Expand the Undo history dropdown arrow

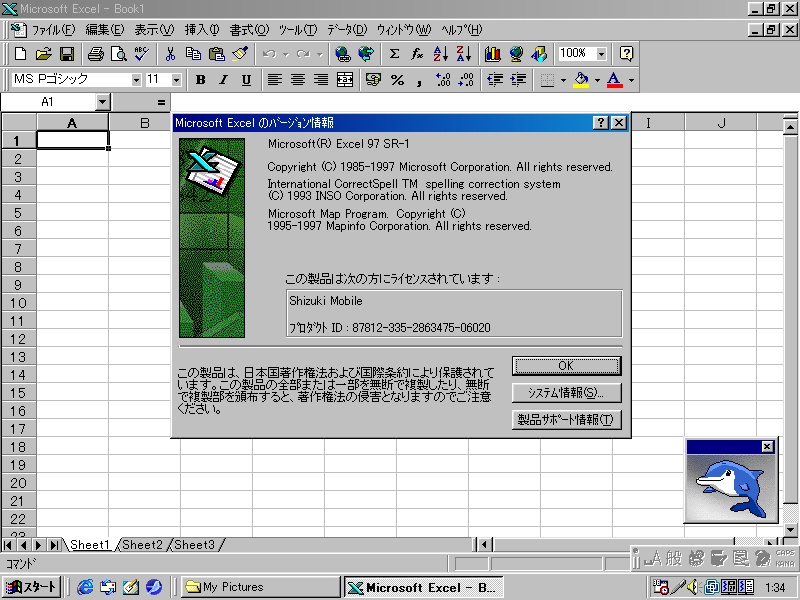point(286,54)
